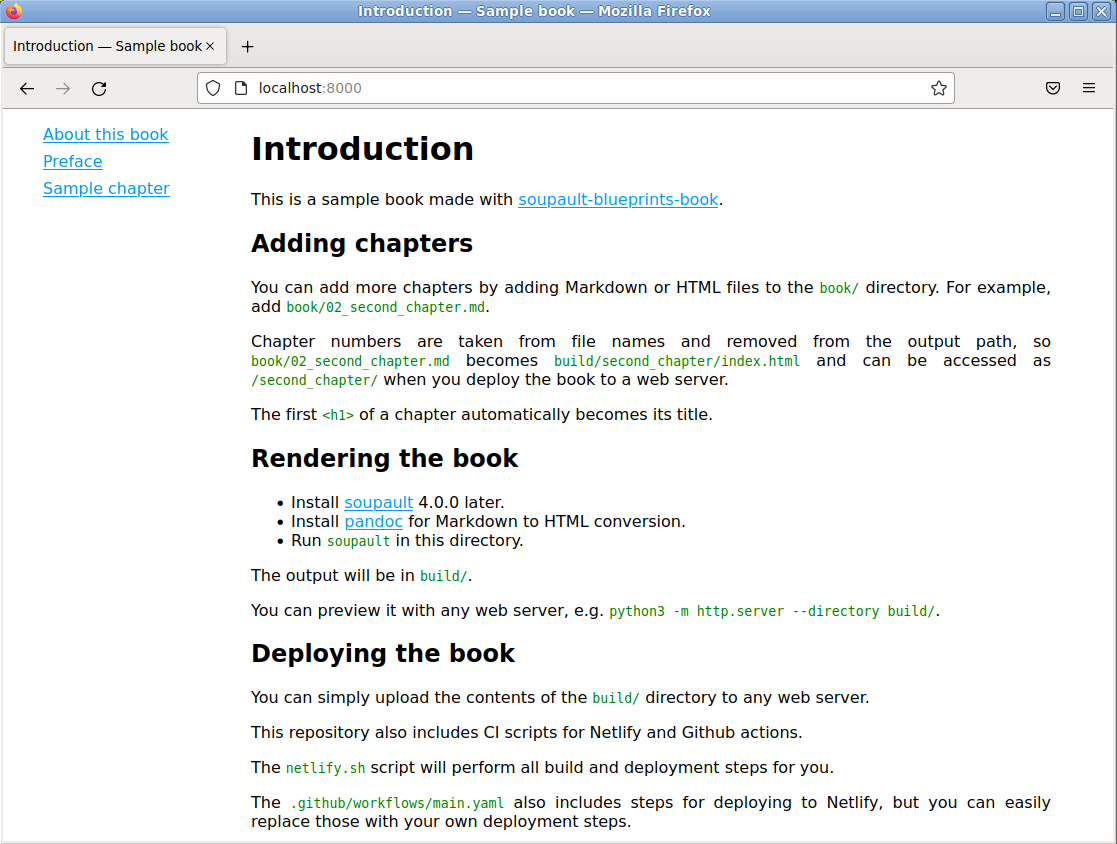Click the back navigation arrow
The height and width of the screenshot is (844, 1117).
click(27, 88)
